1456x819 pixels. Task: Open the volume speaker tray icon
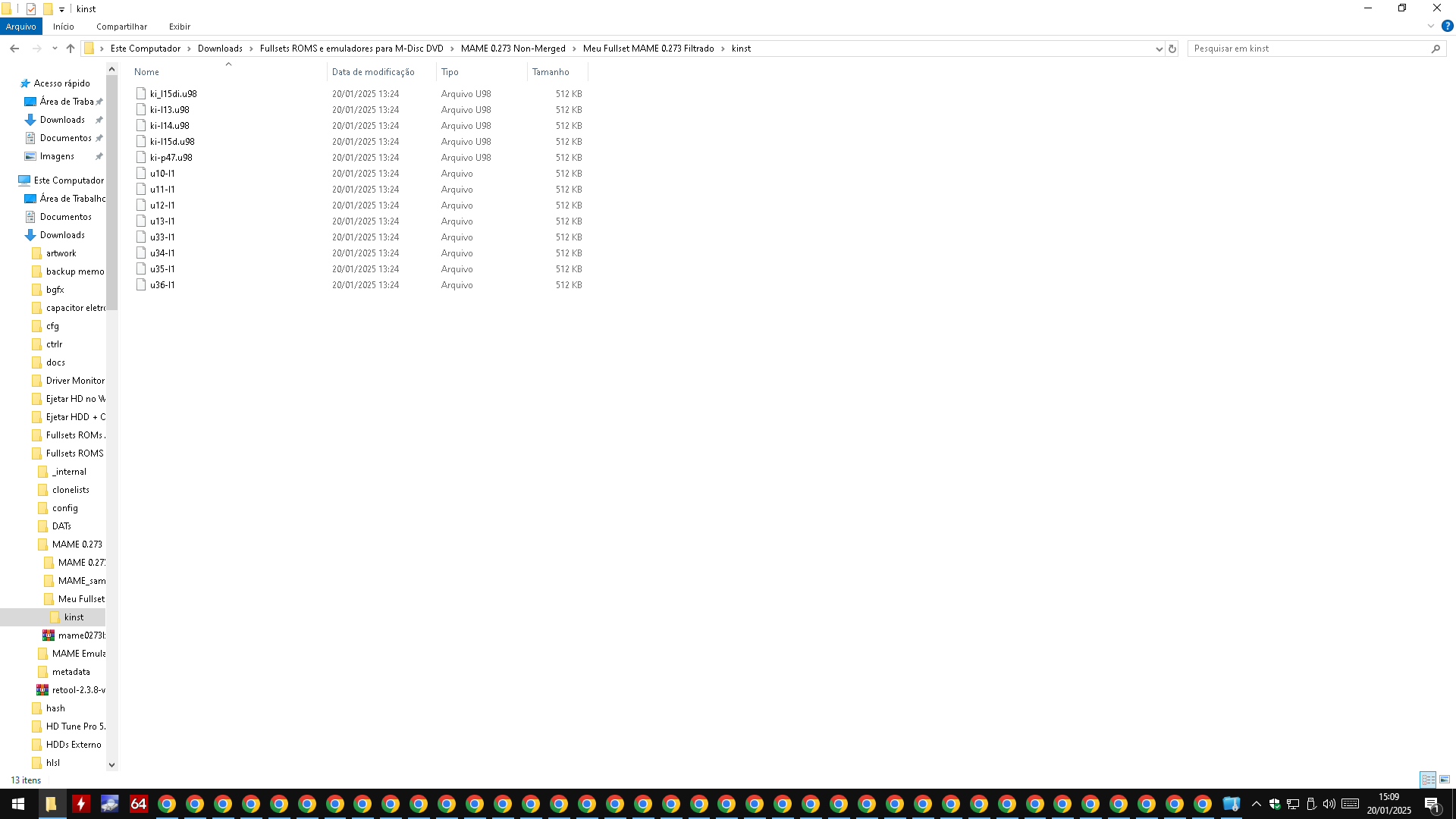[x=1329, y=804]
